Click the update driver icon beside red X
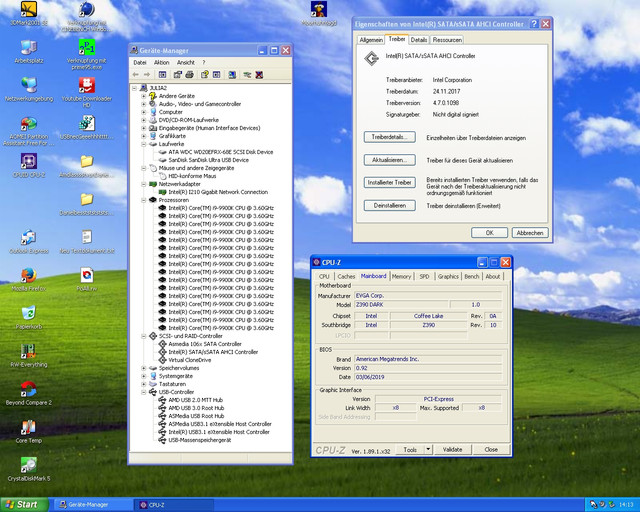 pos(247,74)
